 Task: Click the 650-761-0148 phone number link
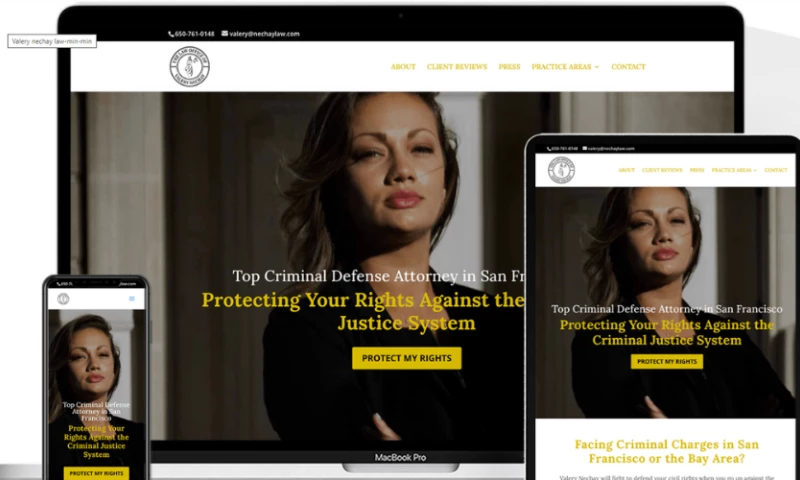[194, 34]
